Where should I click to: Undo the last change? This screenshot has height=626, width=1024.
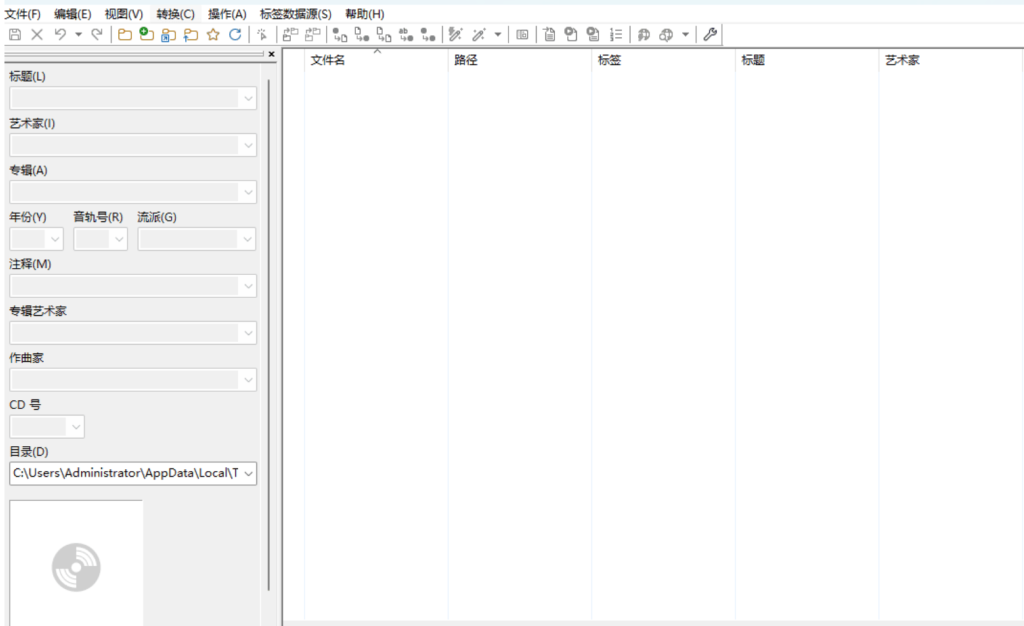click(x=60, y=35)
